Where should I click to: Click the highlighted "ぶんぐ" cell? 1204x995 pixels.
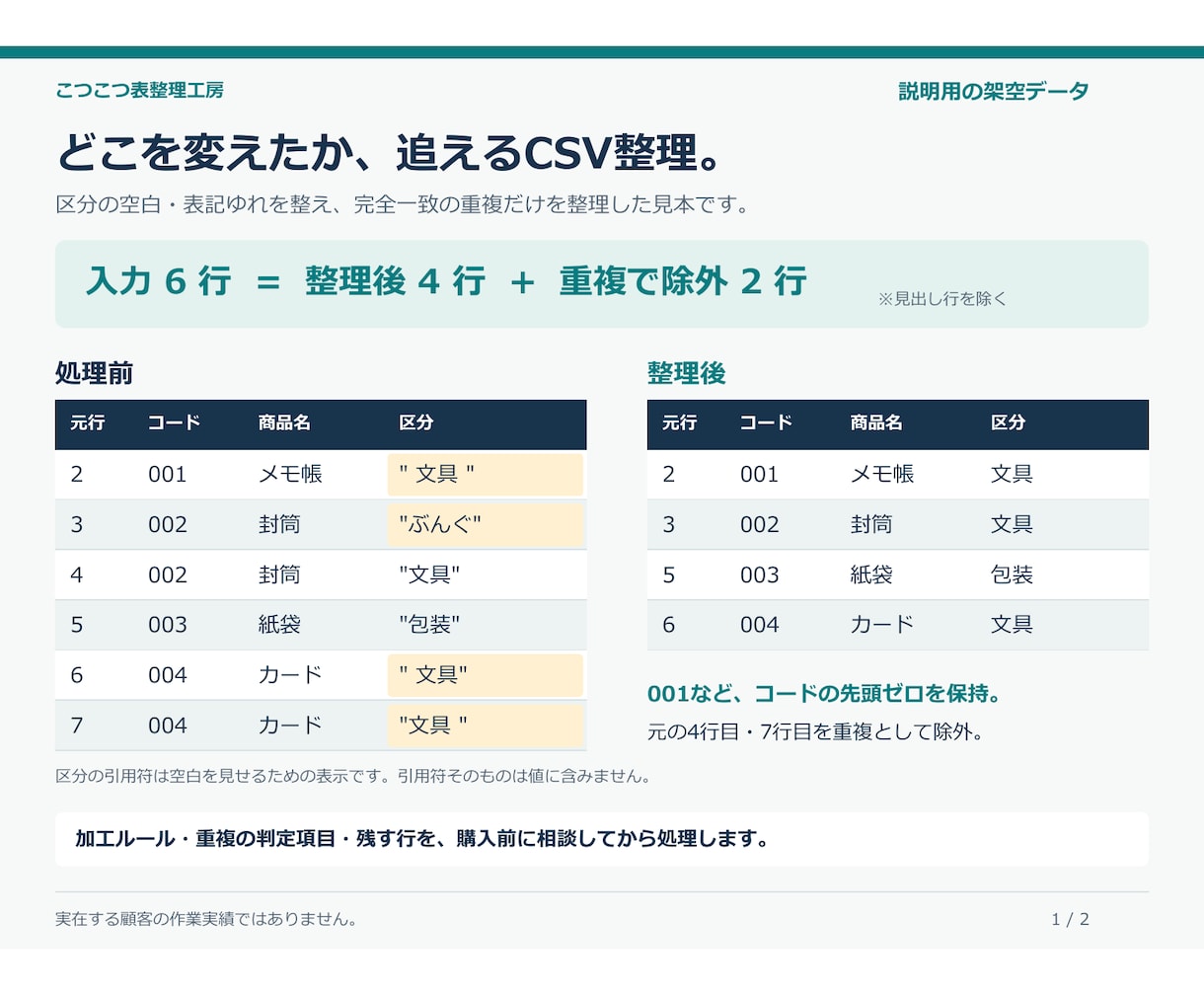click(x=486, y=524)
